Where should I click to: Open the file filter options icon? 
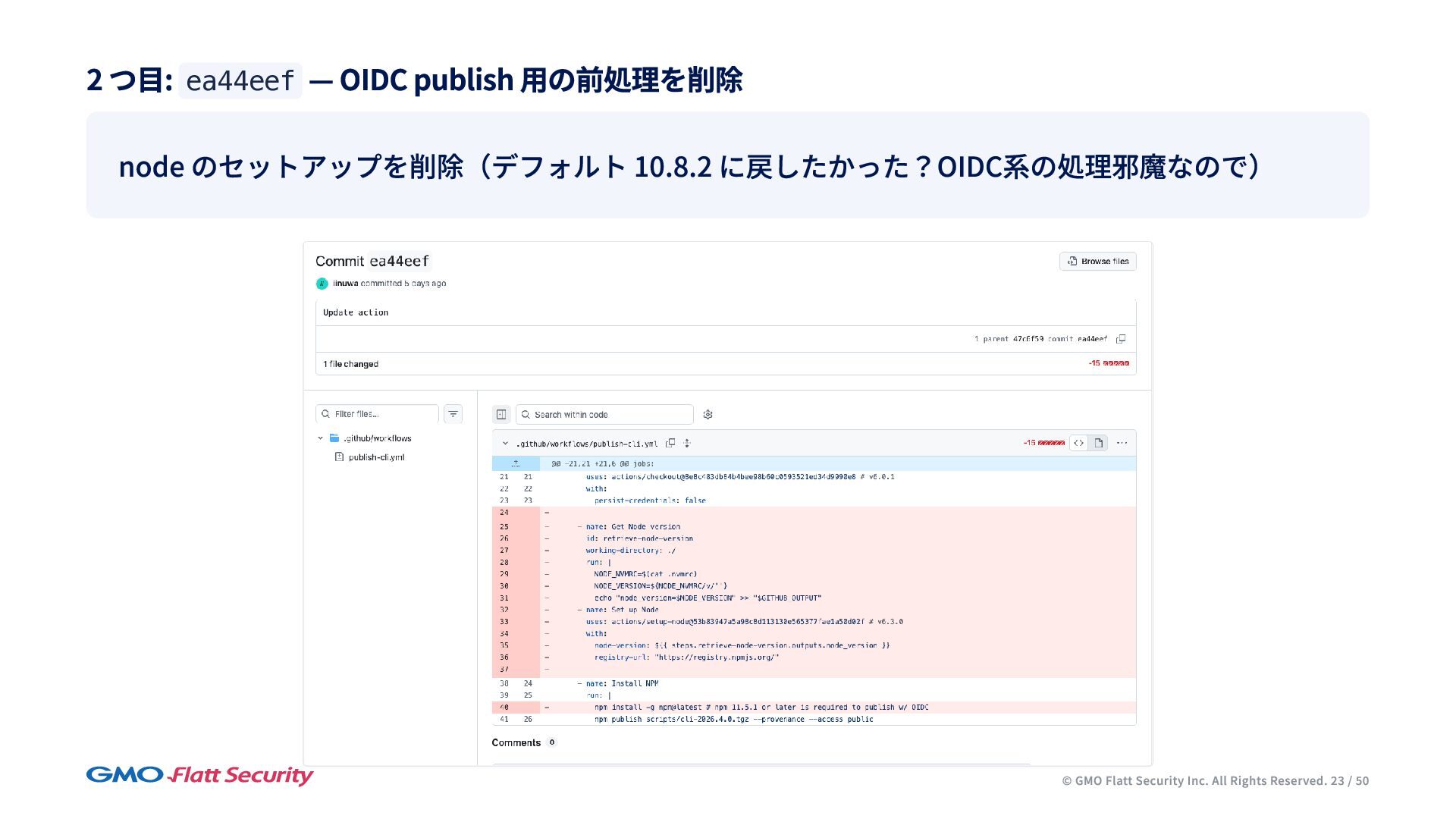coord(453,414)
